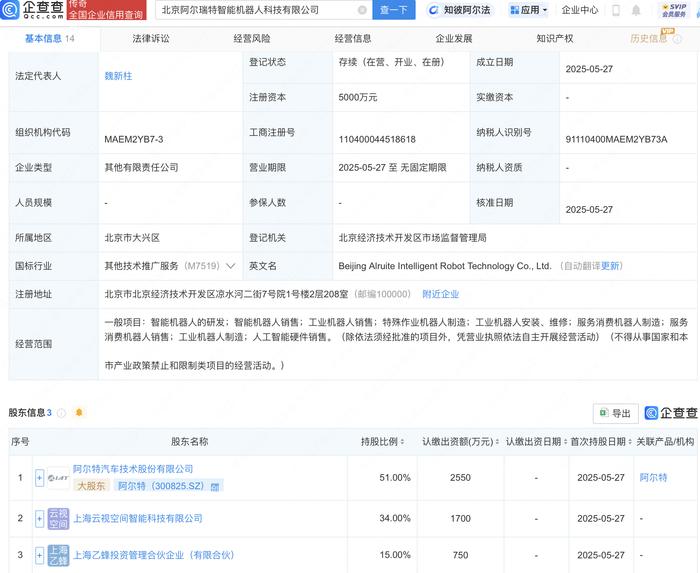Click the 阿尔特汽车 company logo thumbnail

[x=58, y=478]
